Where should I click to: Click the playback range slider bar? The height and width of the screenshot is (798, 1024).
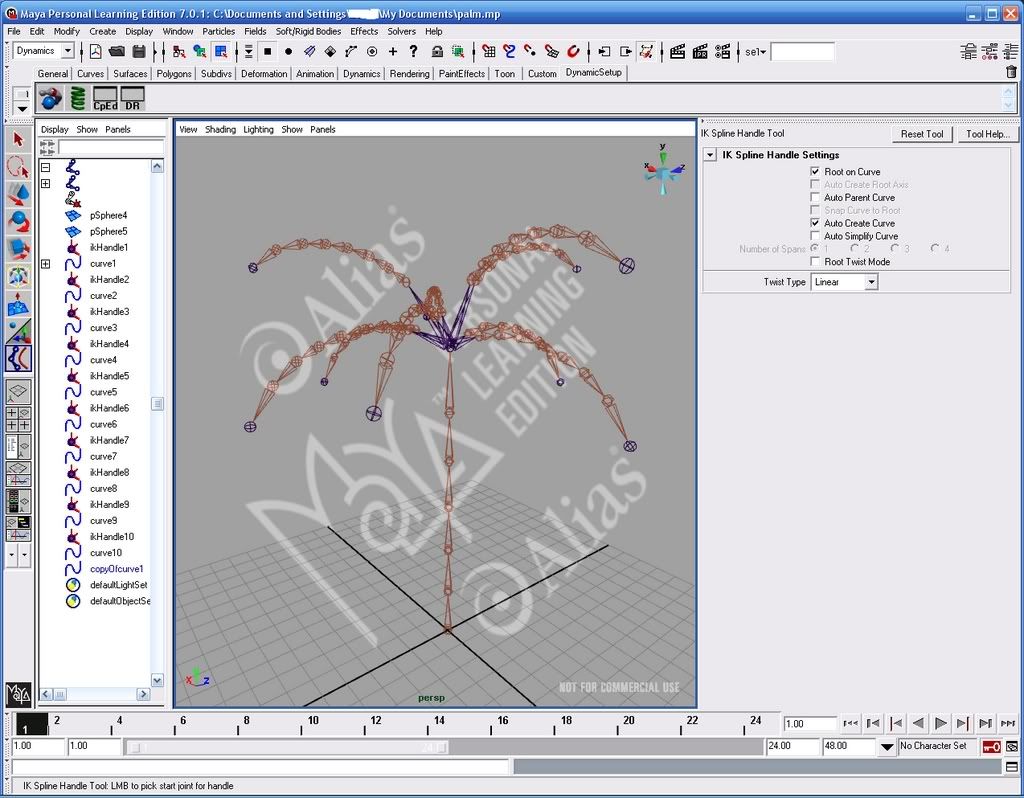(x=286, y=747)
